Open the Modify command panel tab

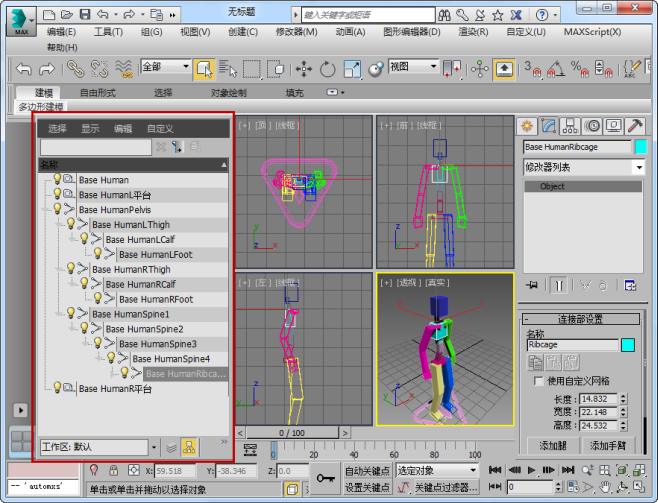point(548,126)
